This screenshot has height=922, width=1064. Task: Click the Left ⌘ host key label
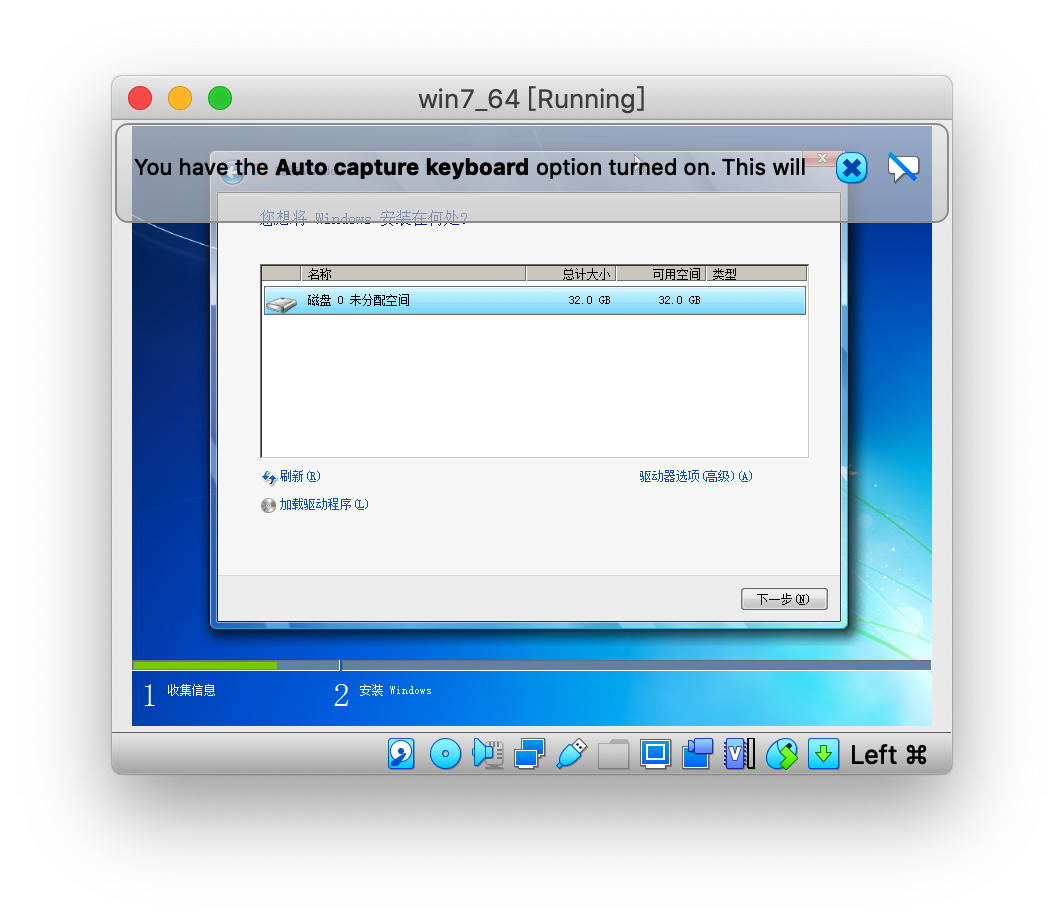click(x=888, y=754)
